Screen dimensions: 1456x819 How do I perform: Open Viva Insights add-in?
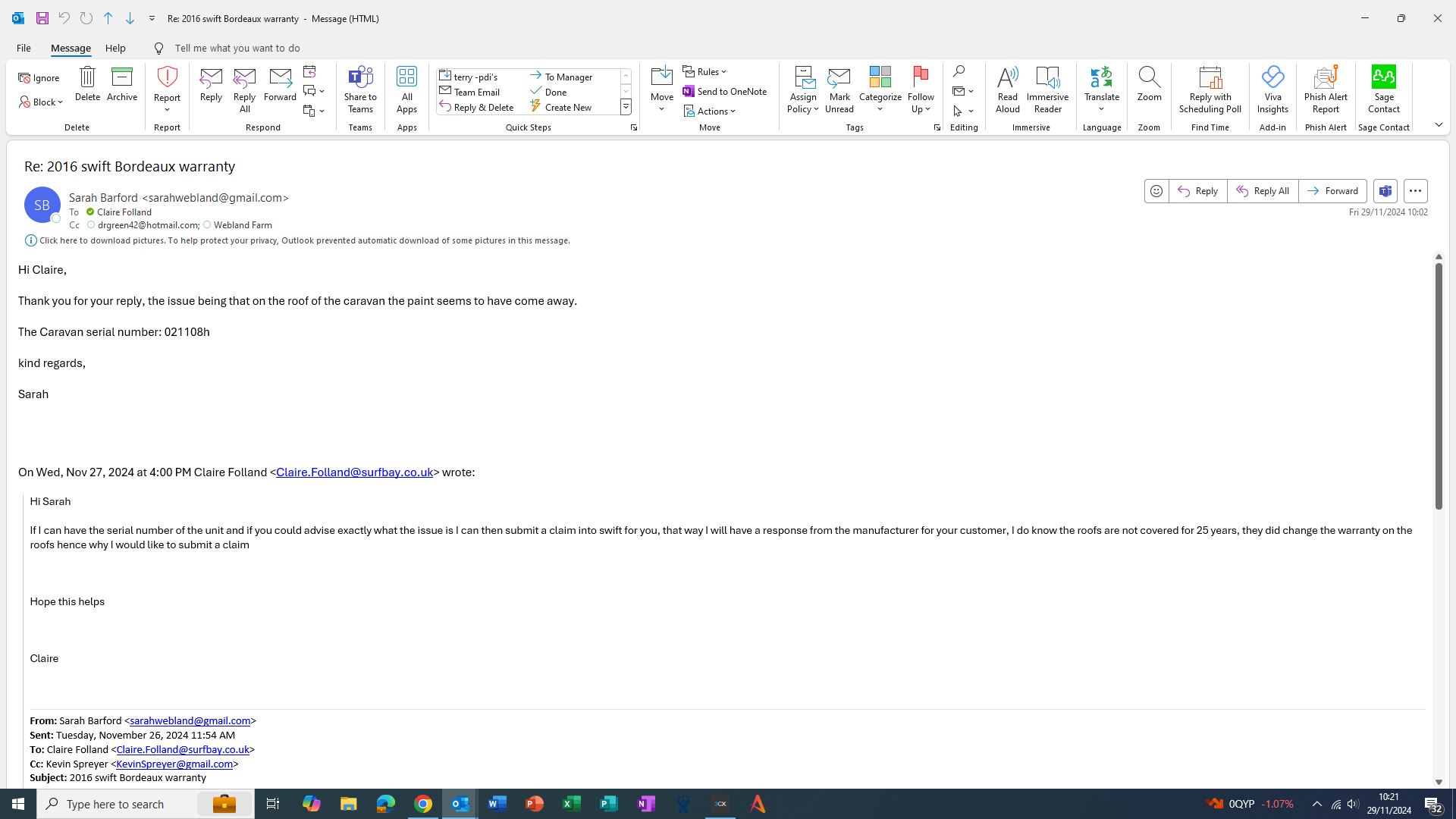tap(1272, 77)
